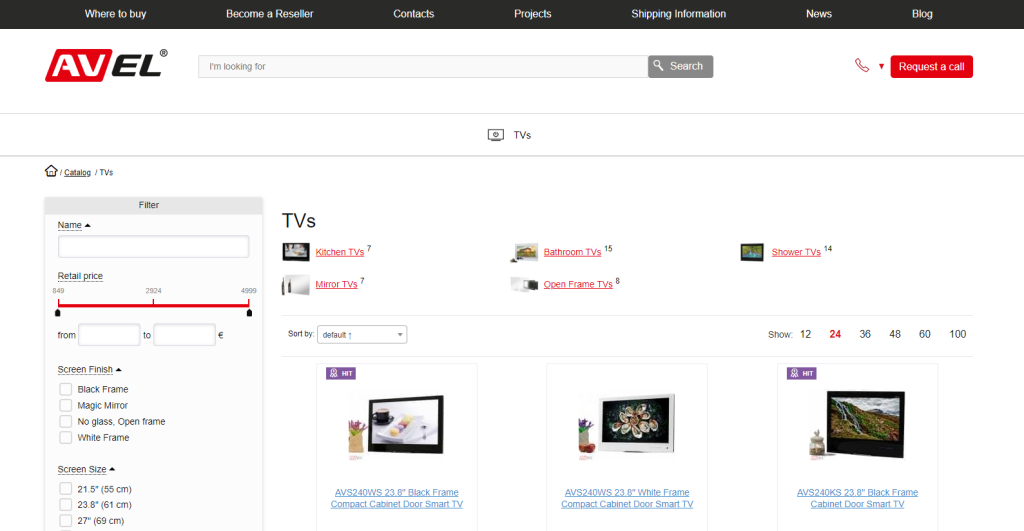Follow the Catalog breadcrumb link

[77, 172]
